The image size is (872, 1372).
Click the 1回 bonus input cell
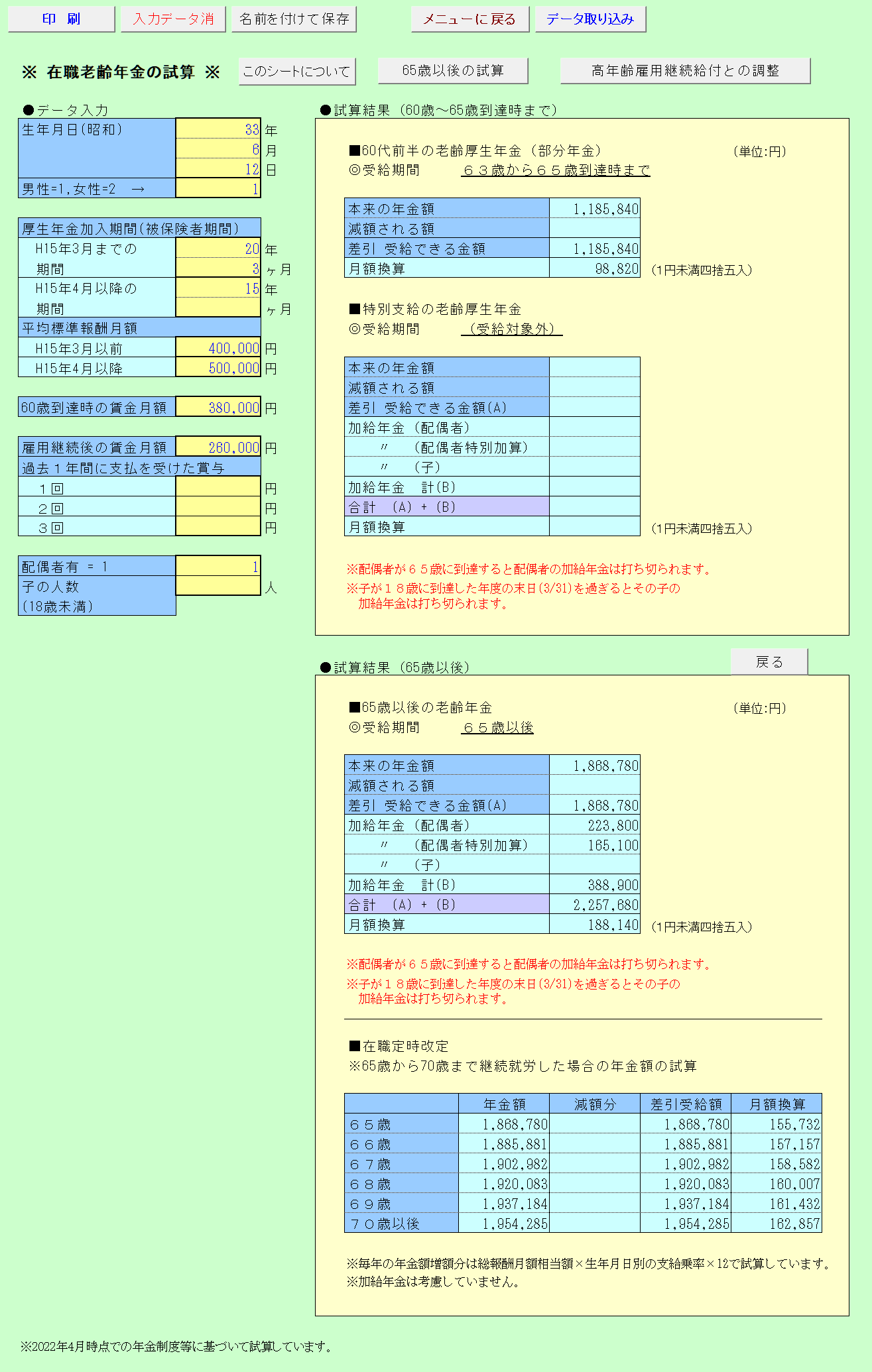point(218,487)
